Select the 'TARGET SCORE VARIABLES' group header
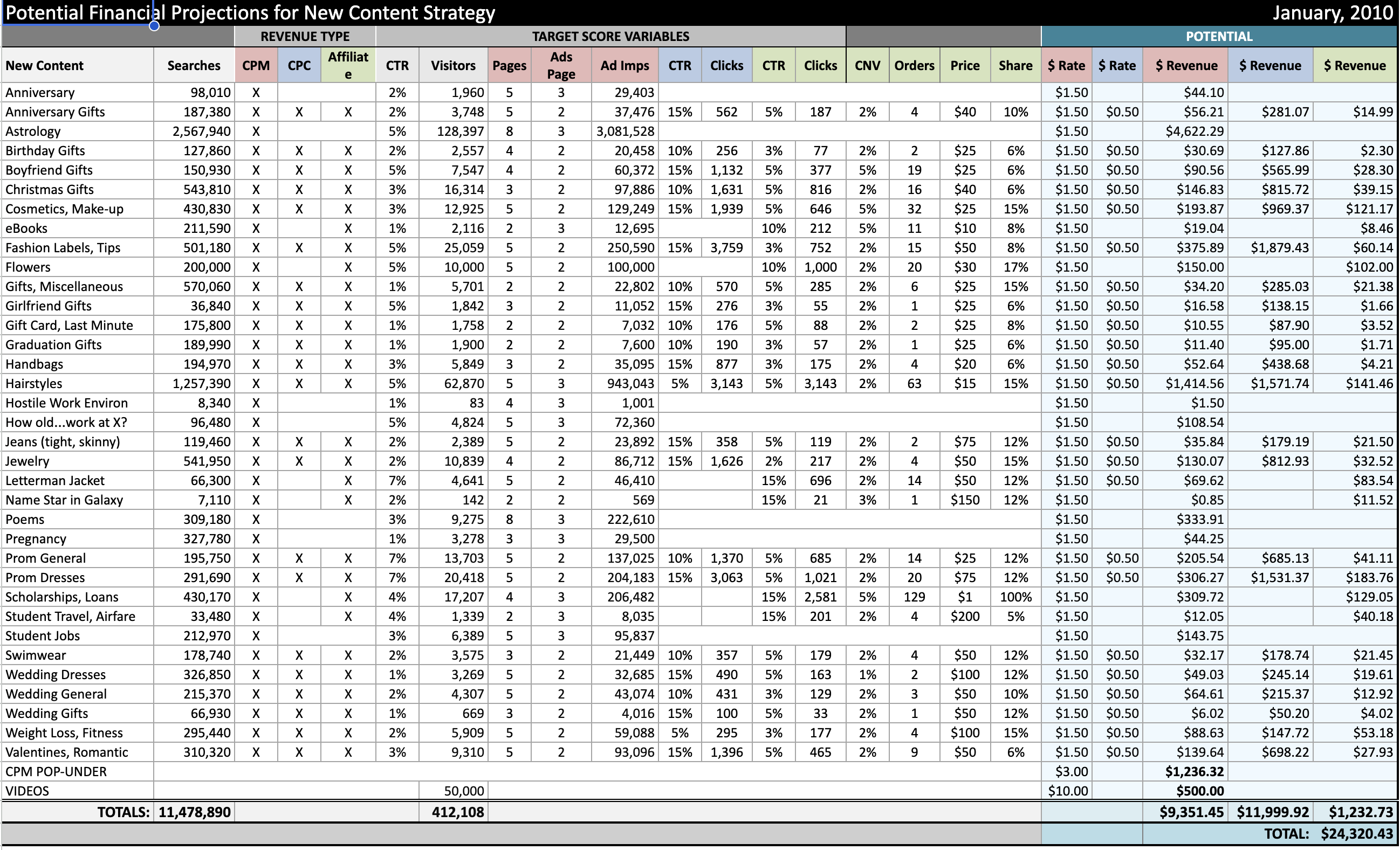 coord(611,36)
